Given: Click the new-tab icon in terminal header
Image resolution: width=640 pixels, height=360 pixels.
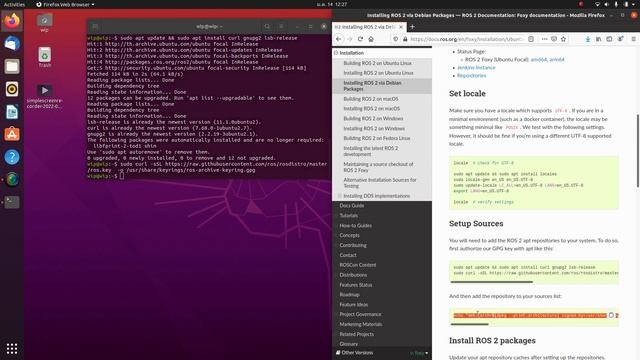Looking at the screenshot, I should click(95, 27).
